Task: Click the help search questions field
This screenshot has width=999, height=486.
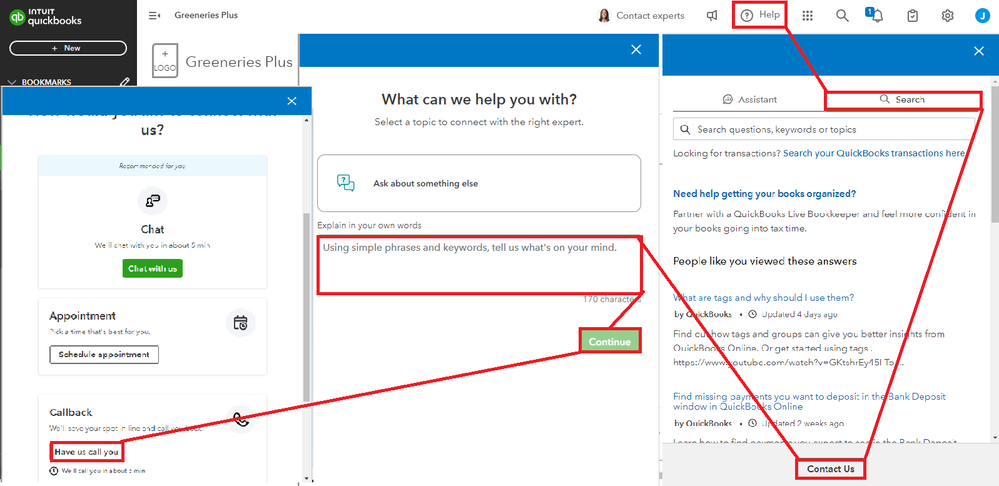Action: click(x=824, y=129)
